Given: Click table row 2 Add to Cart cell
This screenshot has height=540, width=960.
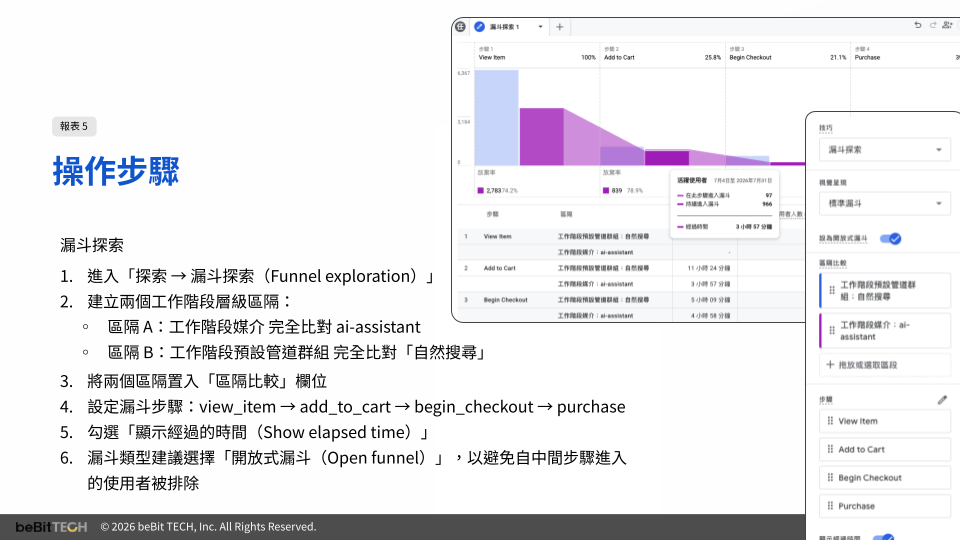Looking at the screenshot, I should [x=500, y=268].
